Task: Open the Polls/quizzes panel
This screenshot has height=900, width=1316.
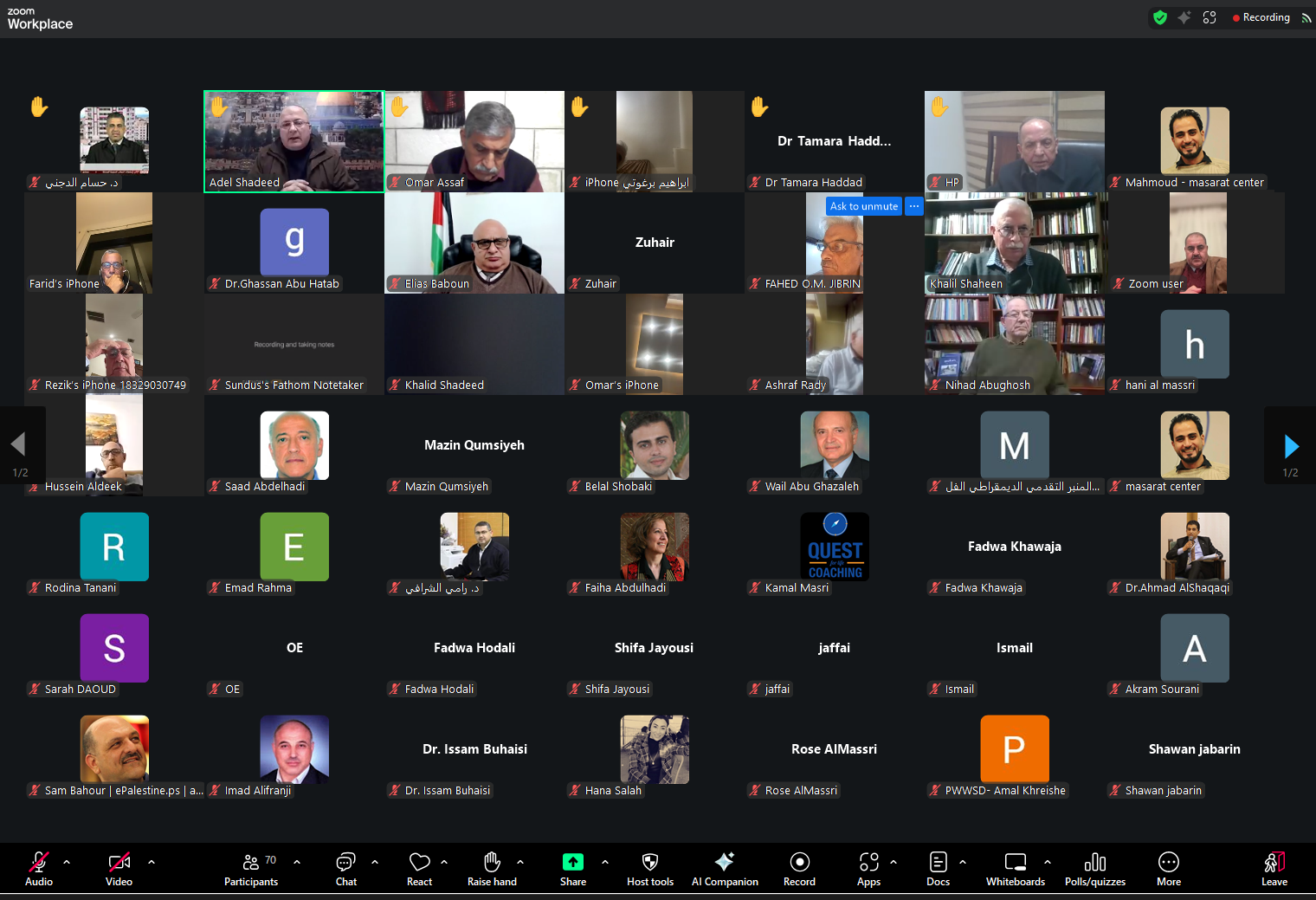Action: [x=1094, y=869]
